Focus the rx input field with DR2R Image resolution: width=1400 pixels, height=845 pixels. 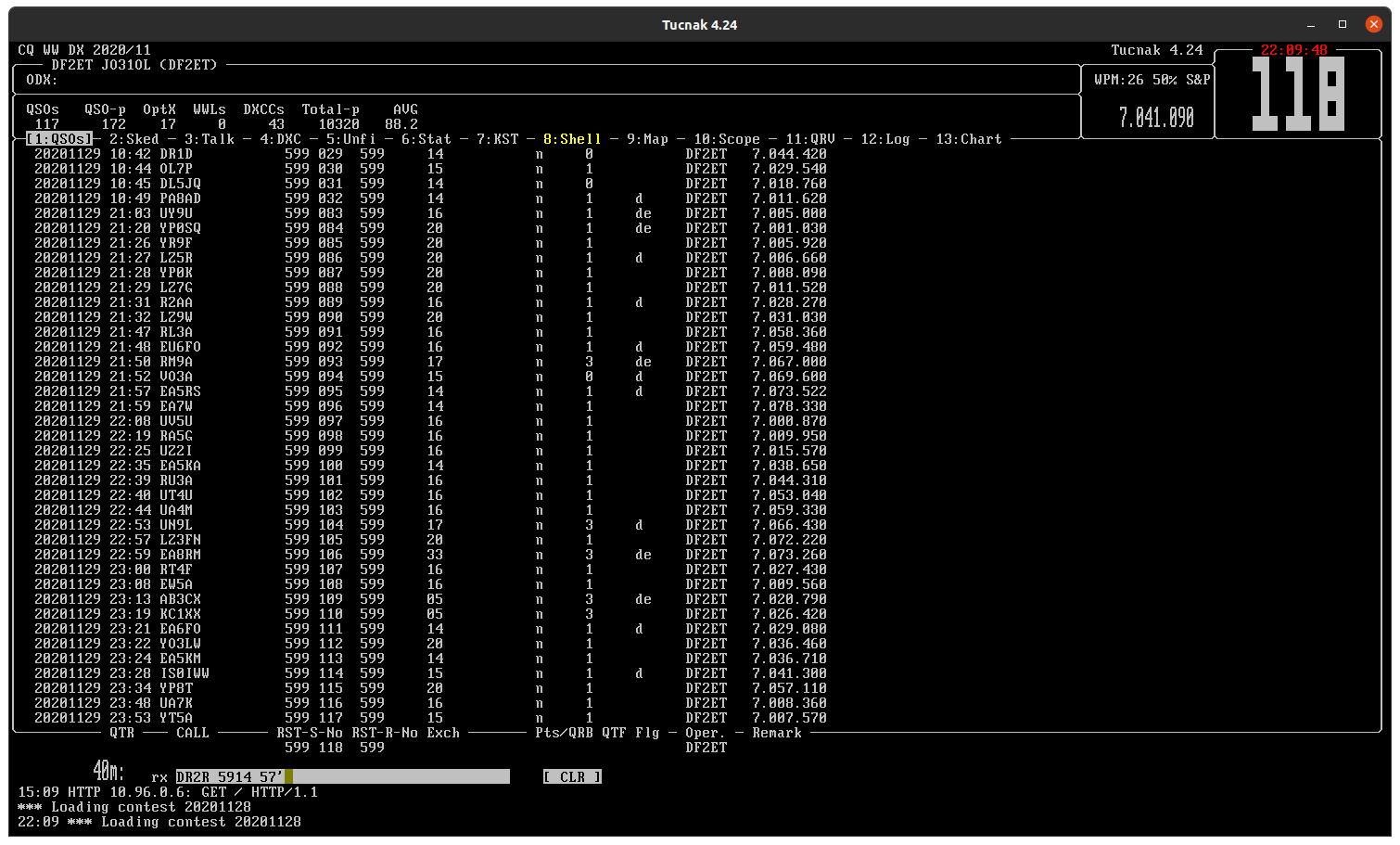343,777
